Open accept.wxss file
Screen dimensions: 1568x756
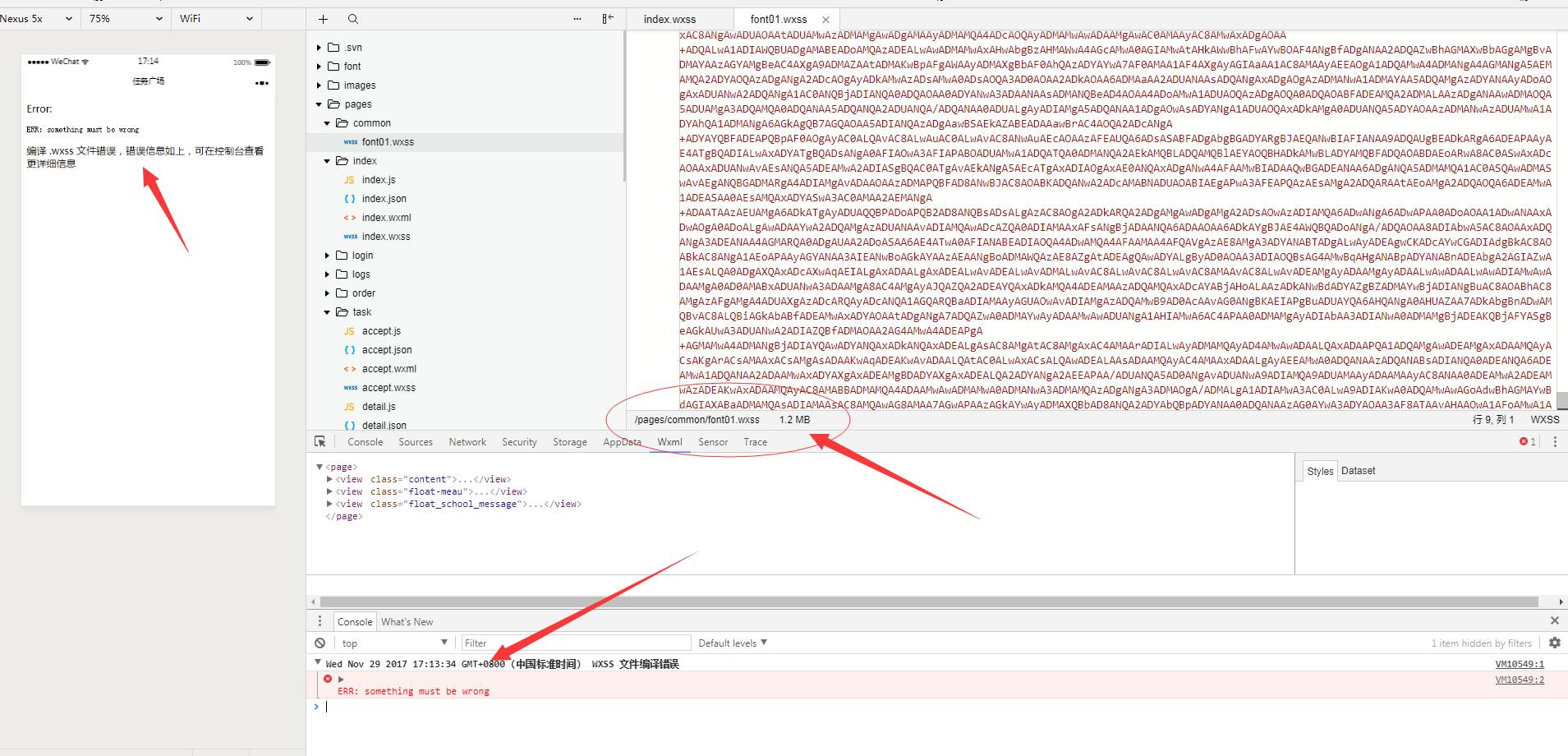389,388
